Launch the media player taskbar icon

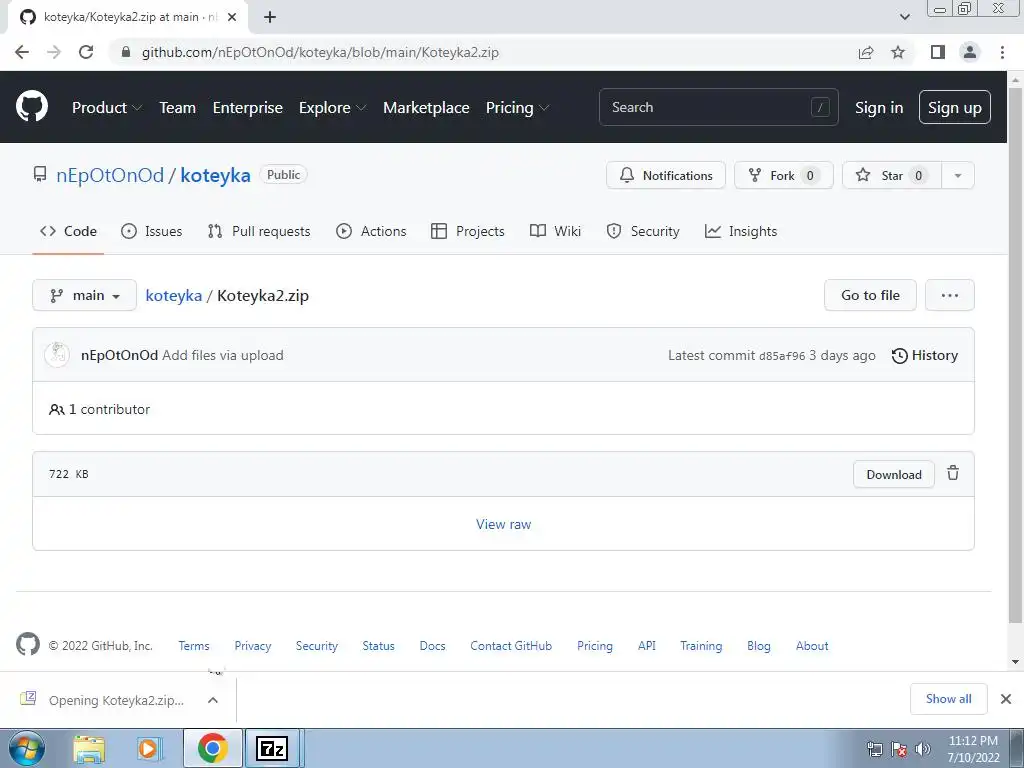[x=149, y=748]
